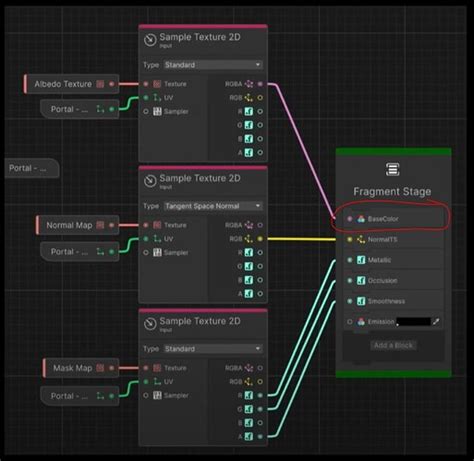The image size is (474, 461).
Task: Click the Fragment Stage stack icon
Action: (x=393, y=169)
